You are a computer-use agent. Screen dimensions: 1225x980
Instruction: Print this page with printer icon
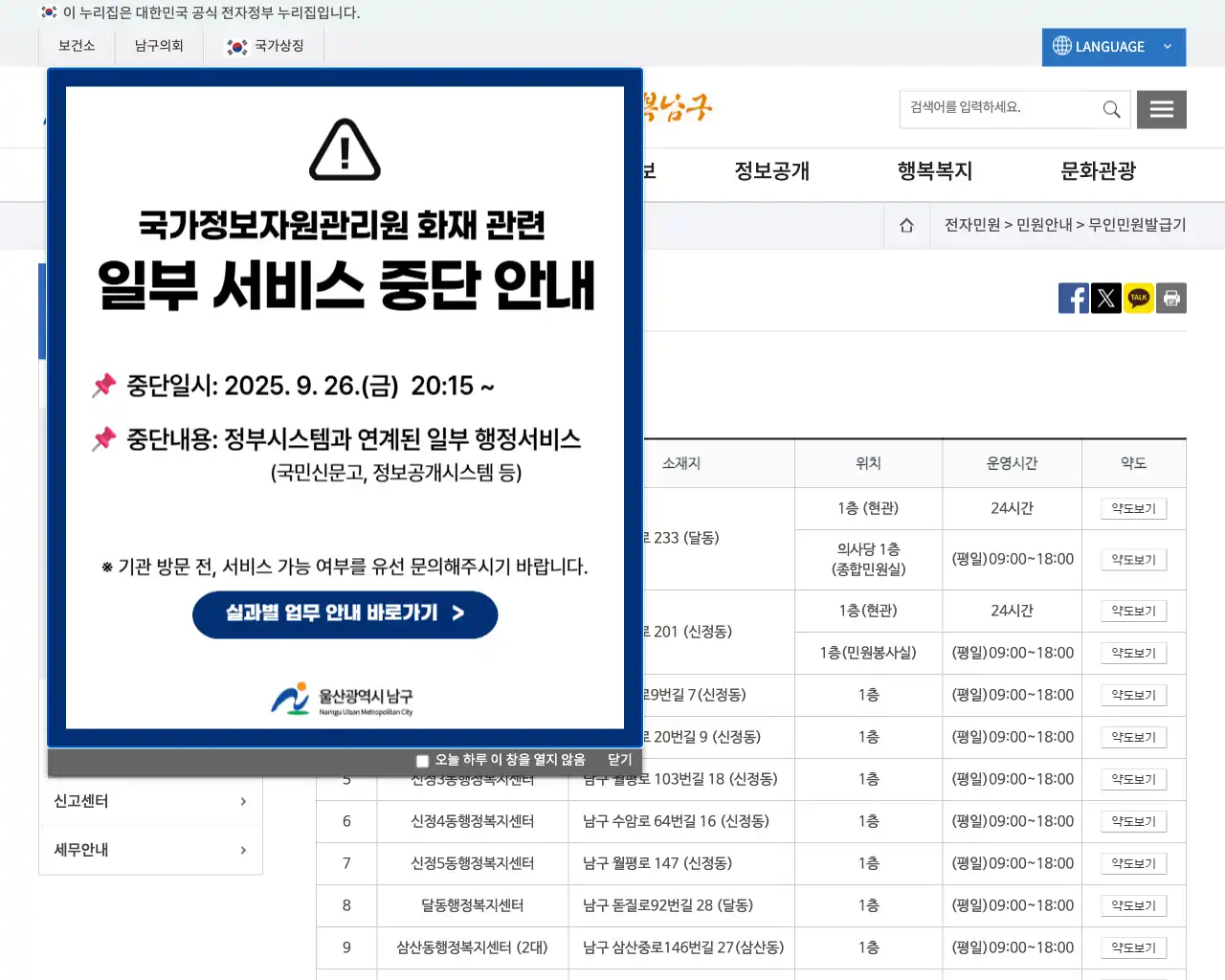[1171, 299]
